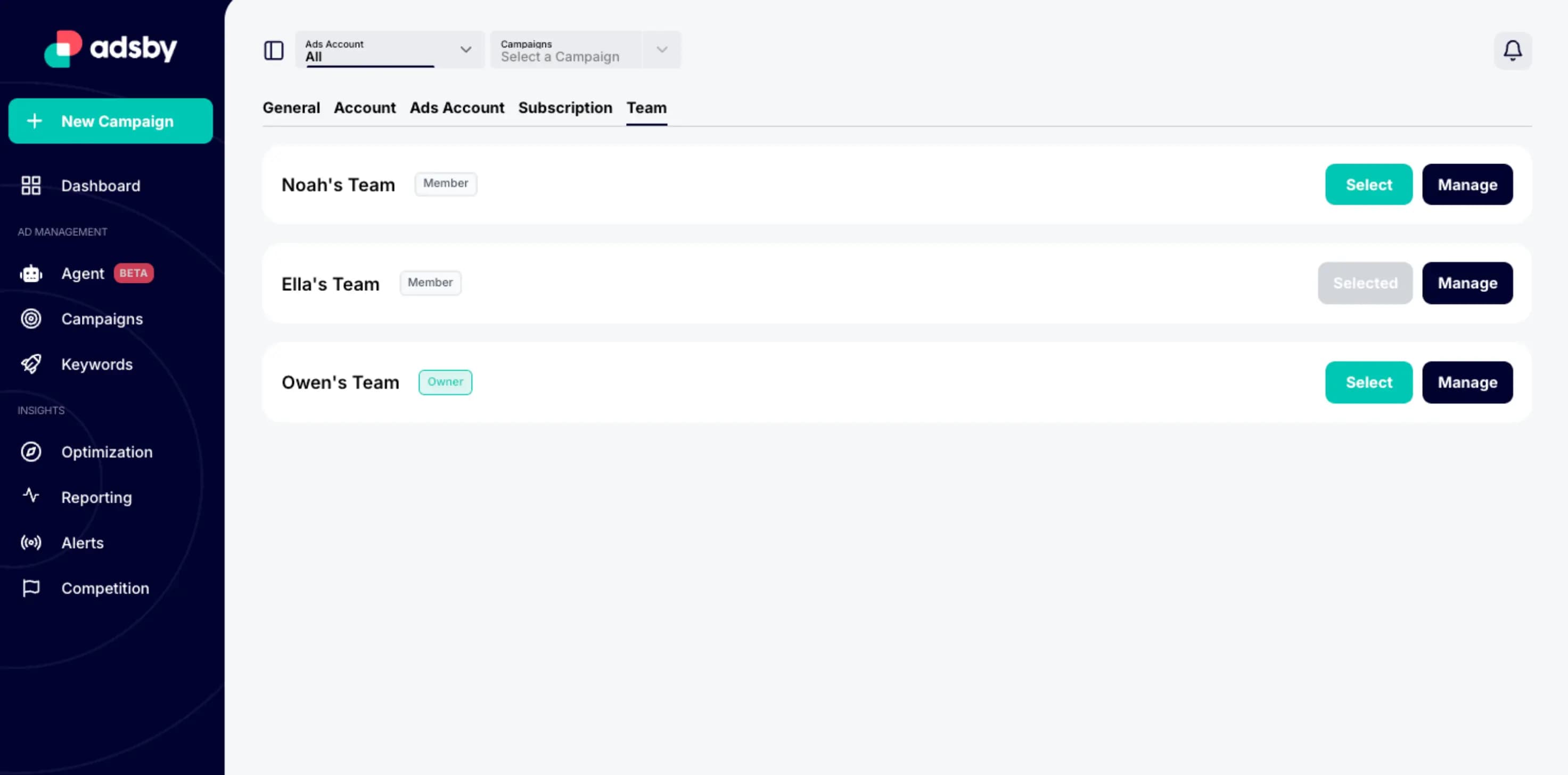
Task: Open the General settings tab
Action: (291, 108)
